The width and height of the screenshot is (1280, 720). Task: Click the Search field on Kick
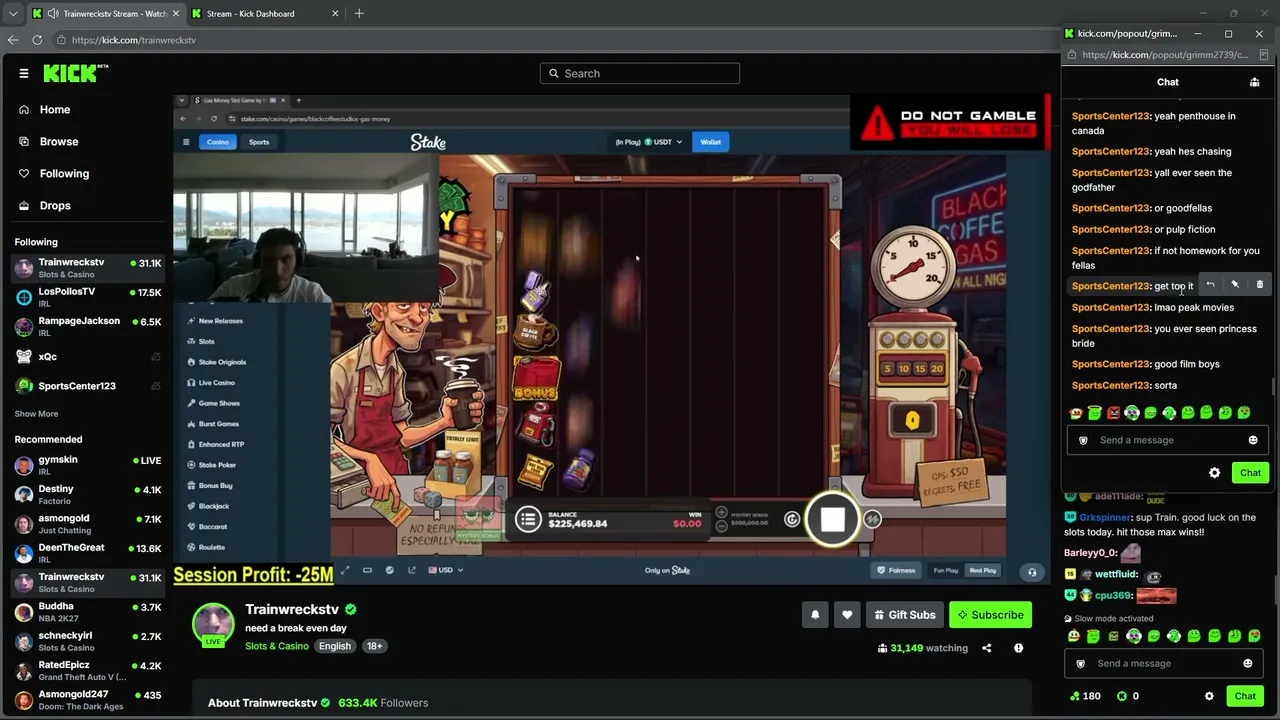pos(640,73)
